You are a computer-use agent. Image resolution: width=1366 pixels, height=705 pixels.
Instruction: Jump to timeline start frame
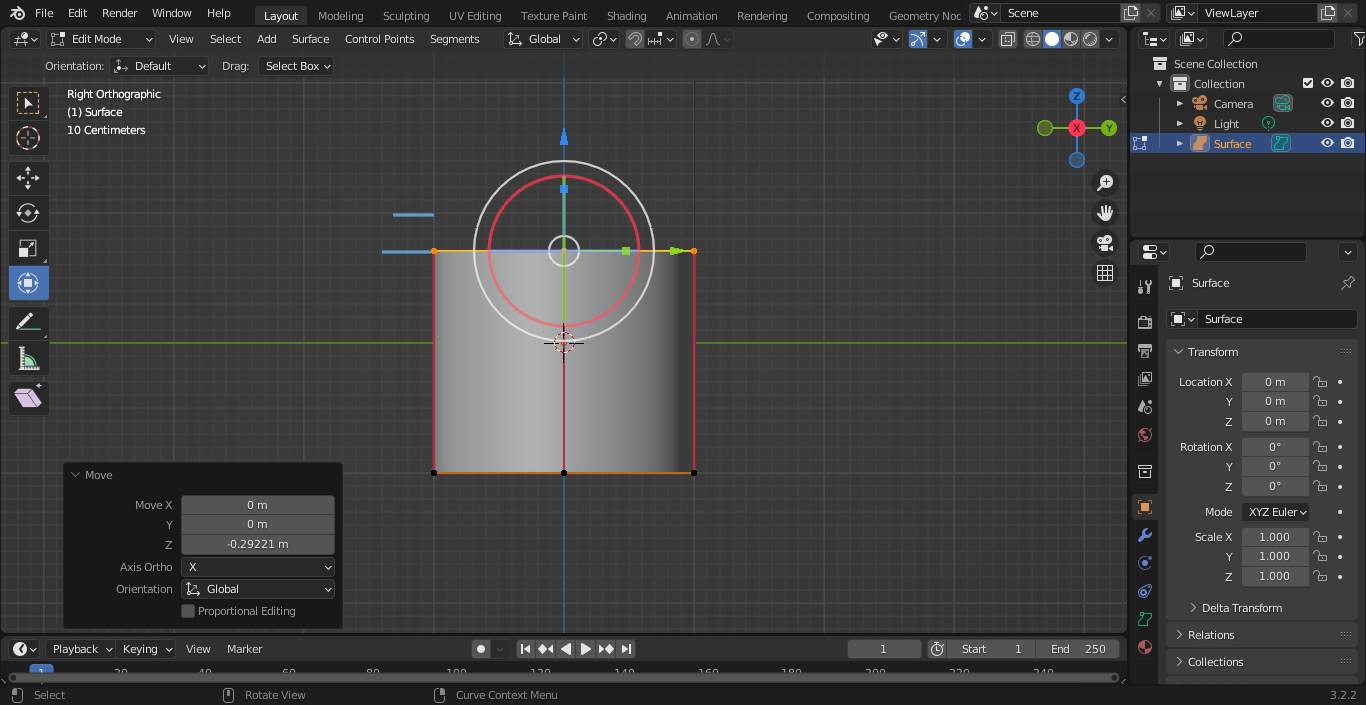tap(526, 649)
